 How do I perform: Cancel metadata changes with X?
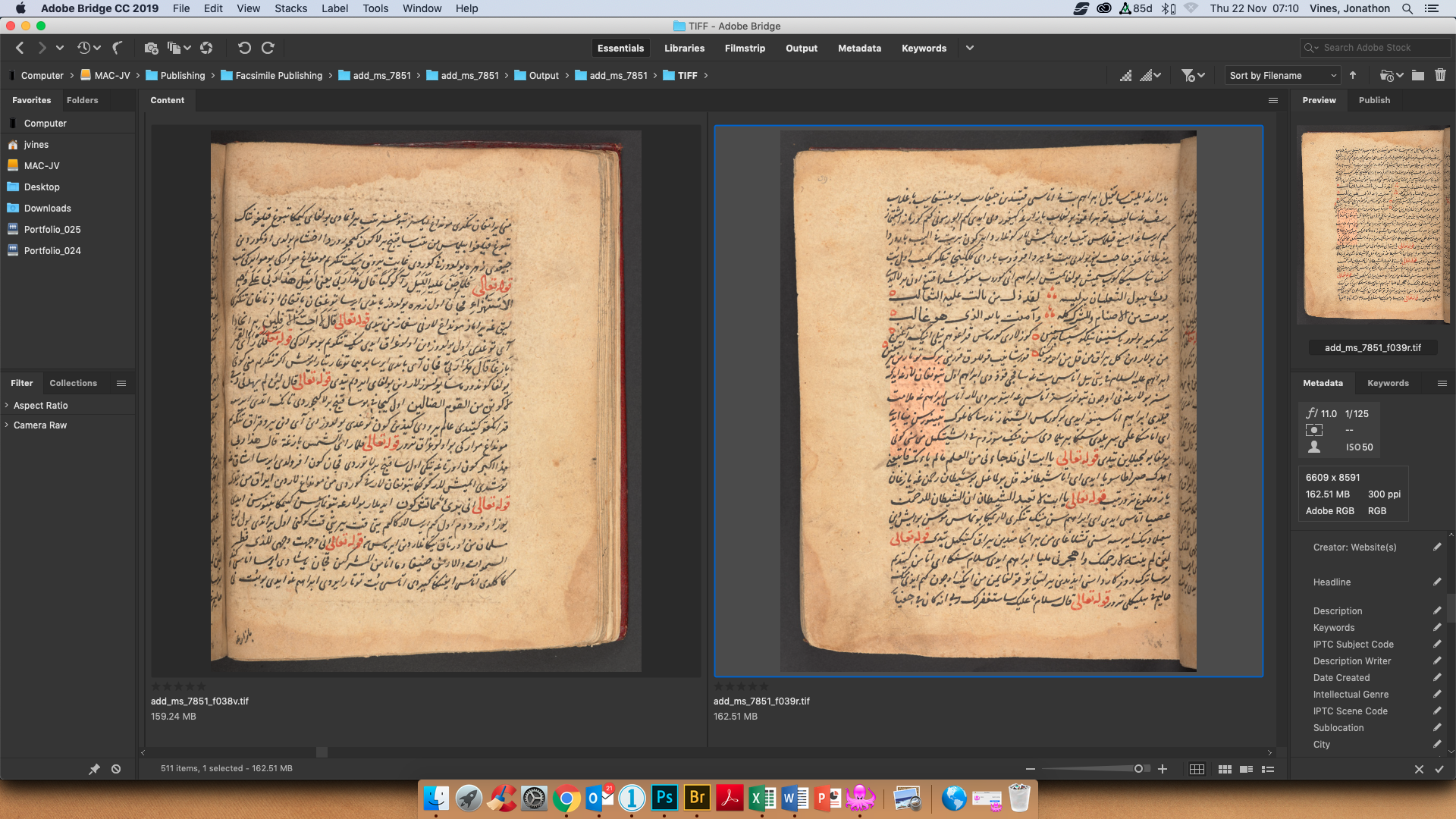point(1419,769)
